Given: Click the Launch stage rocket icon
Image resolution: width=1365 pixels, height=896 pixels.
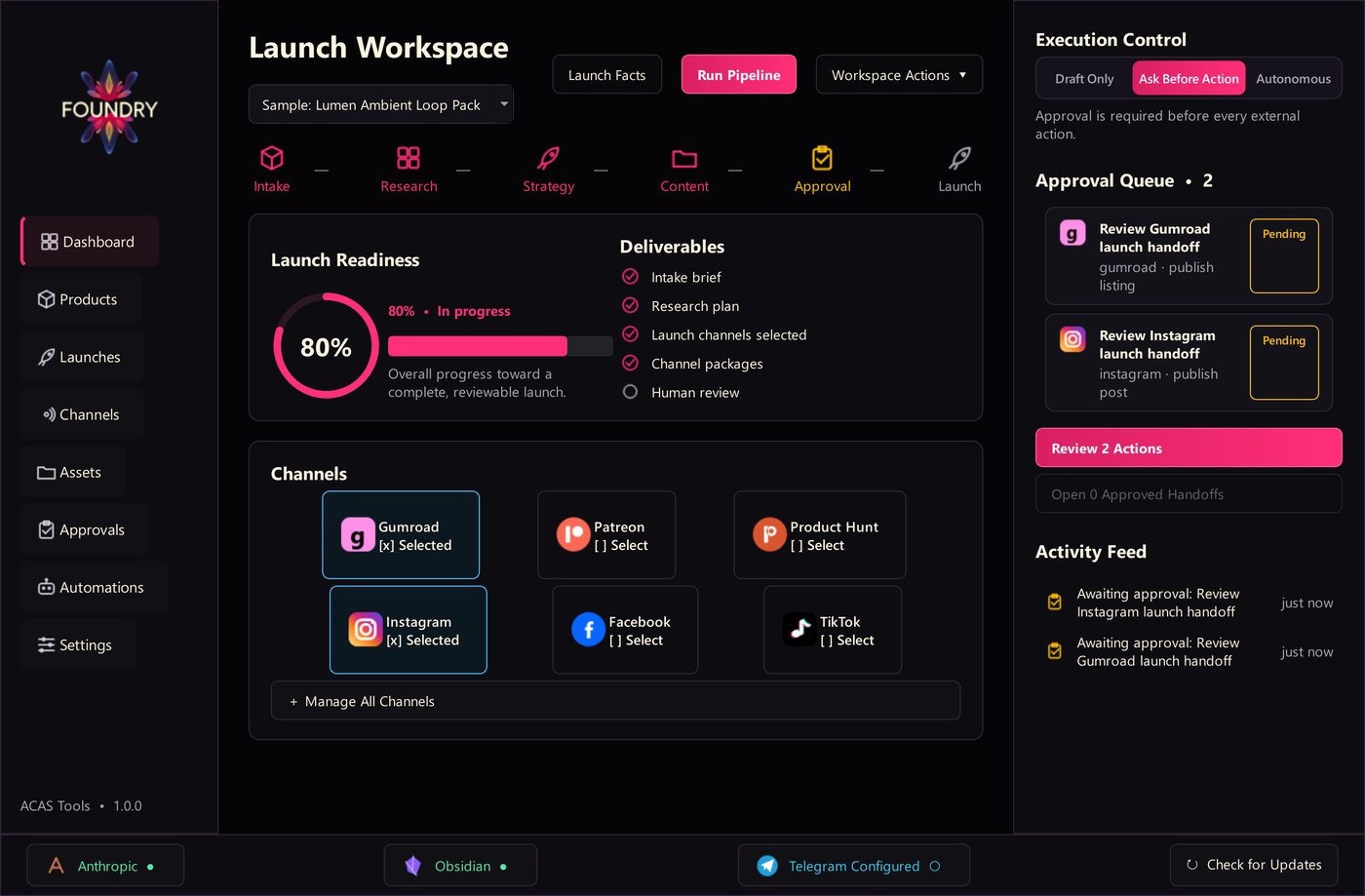Looking at the screenshot, I should (960, 158).
